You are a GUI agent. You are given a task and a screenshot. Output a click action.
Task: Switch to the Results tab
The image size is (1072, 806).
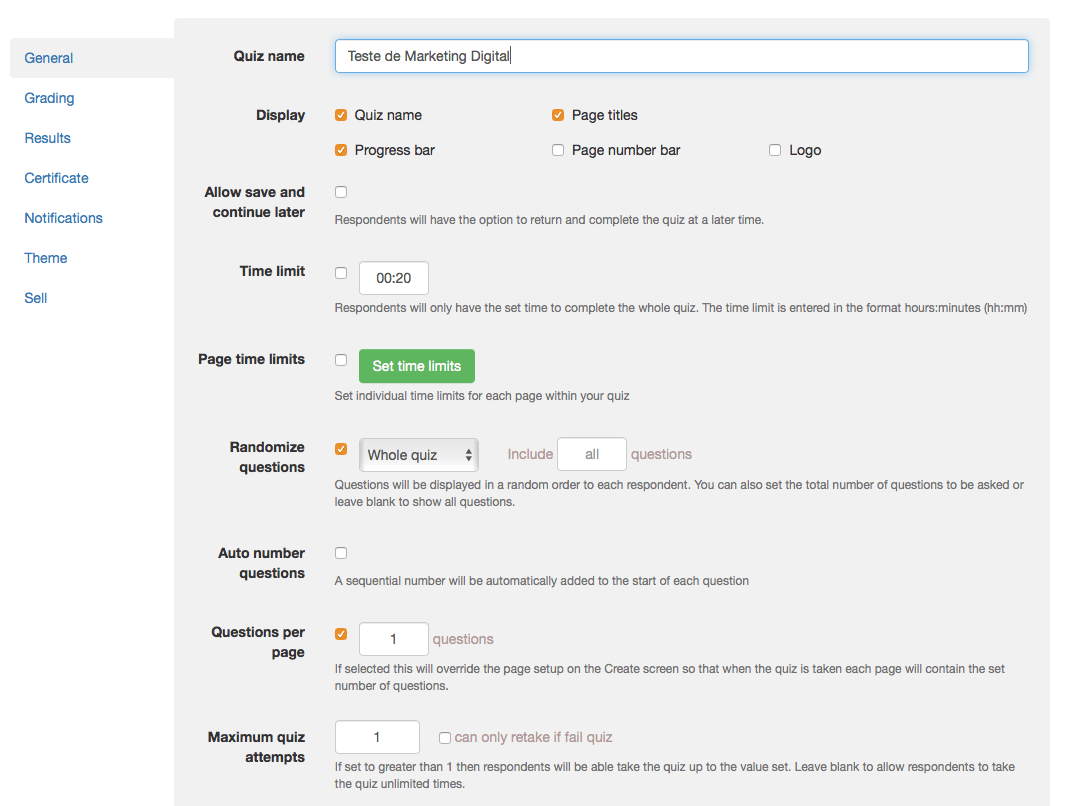click(47, 138)
